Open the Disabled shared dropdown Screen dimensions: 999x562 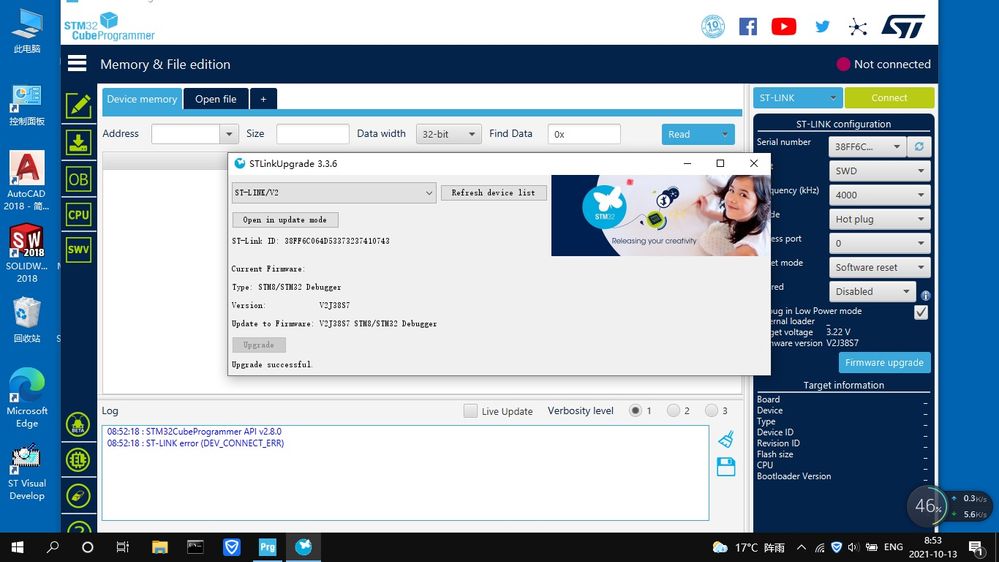(x=872, y=291)
